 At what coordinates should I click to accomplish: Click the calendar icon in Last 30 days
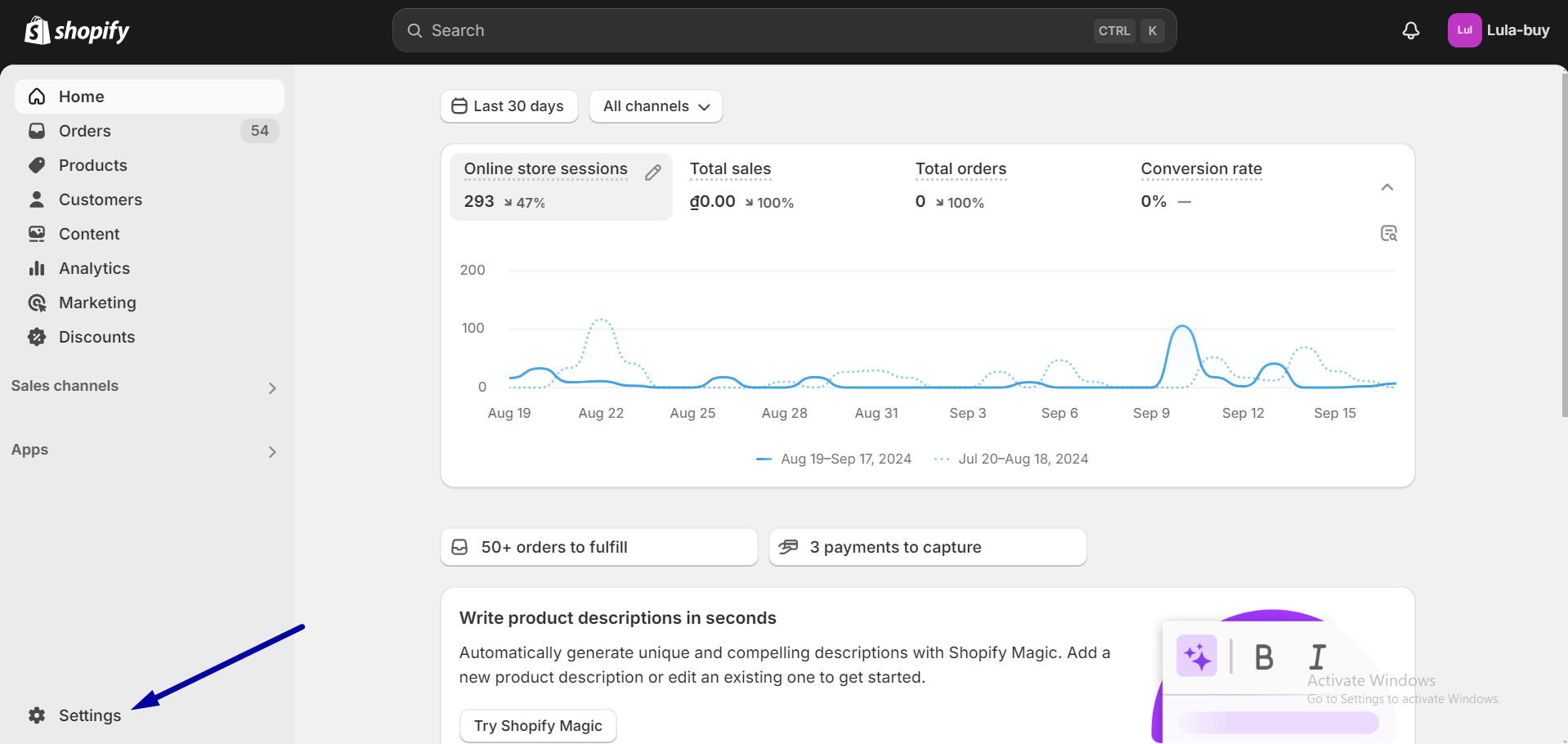pyautogui.click(x=459, y=106)
